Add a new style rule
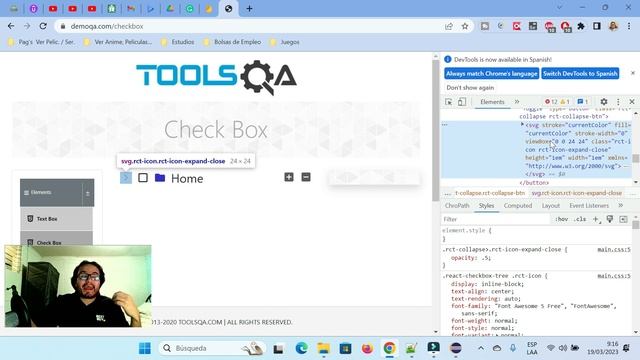Screen dimensions: 640x360 pyautogui.click(x=596, y=219)
